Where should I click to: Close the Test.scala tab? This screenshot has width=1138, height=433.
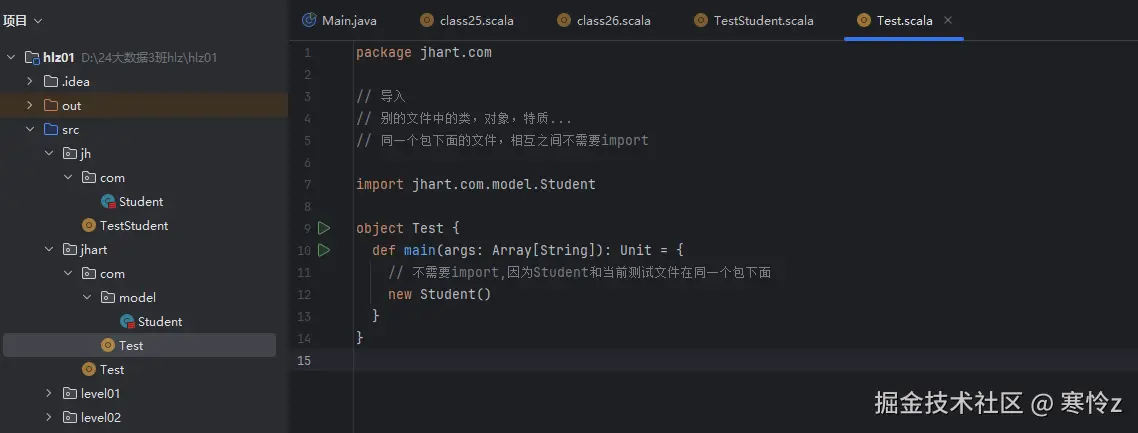tap(948, 20)
